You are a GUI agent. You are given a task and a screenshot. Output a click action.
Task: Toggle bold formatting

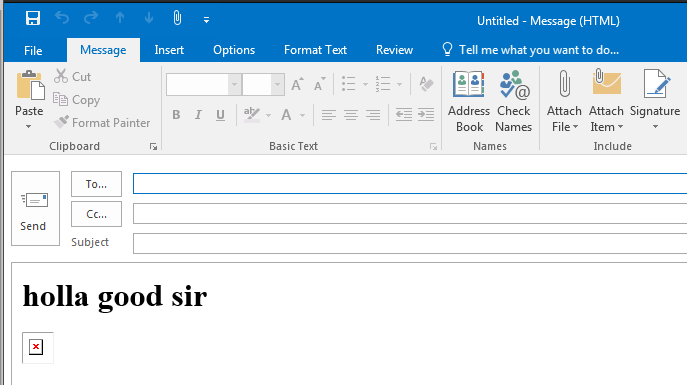[176, 115]
